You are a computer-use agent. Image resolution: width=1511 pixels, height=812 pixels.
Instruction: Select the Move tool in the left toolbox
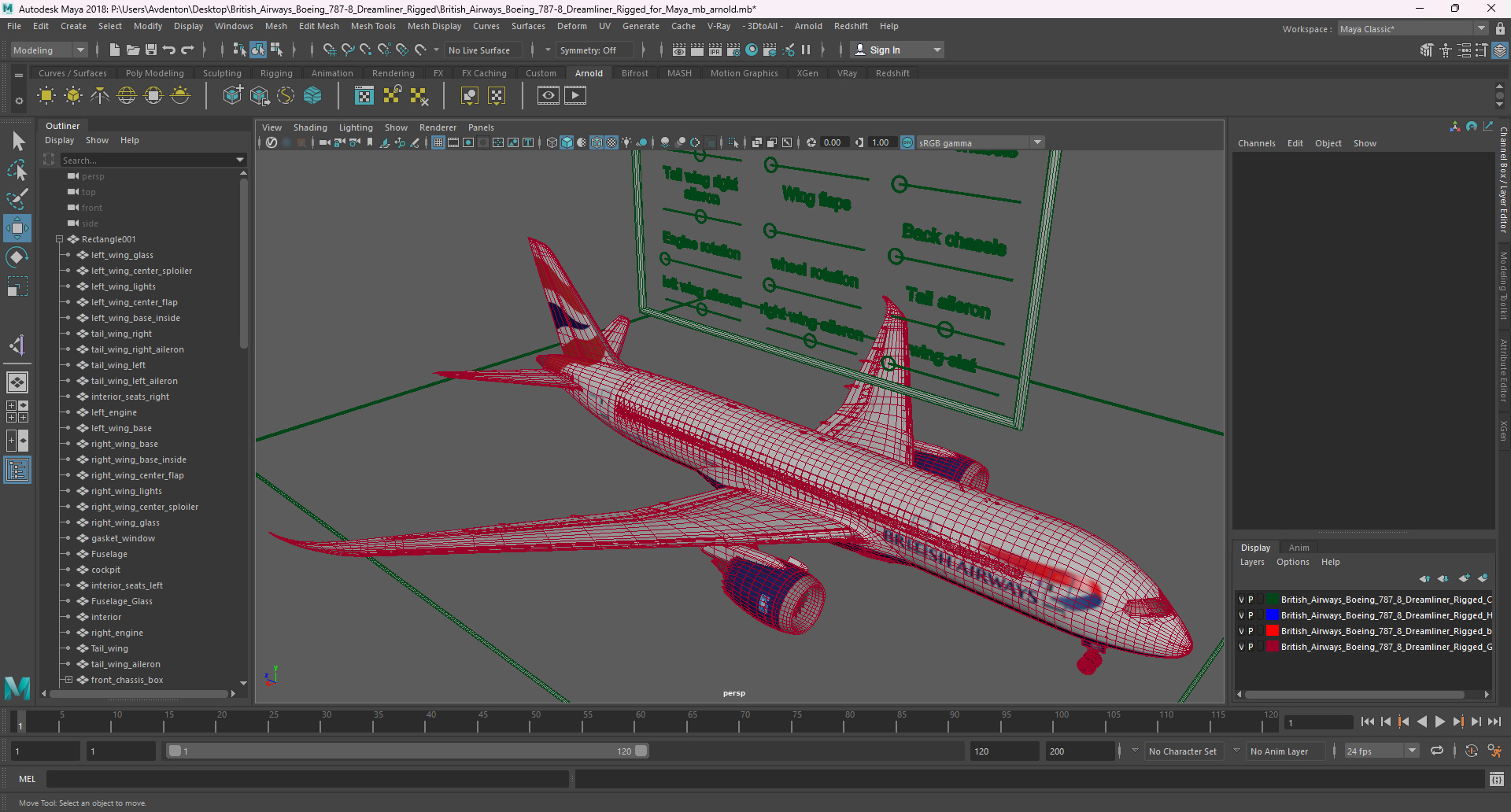[x=17, y=229]
